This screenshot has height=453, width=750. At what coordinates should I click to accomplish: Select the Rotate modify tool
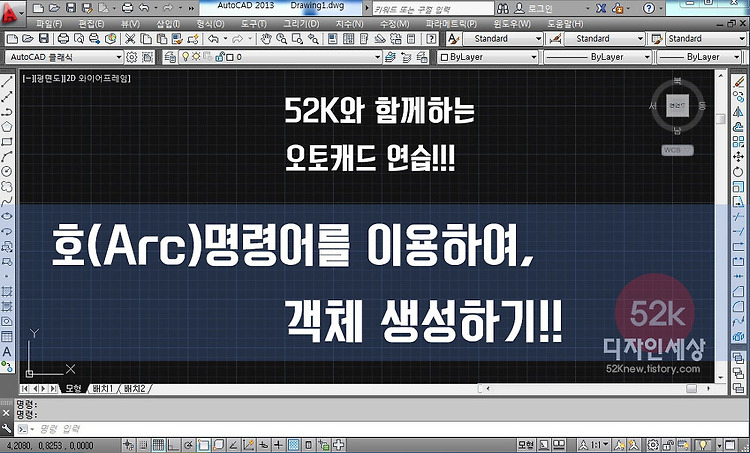coord(739,172)
